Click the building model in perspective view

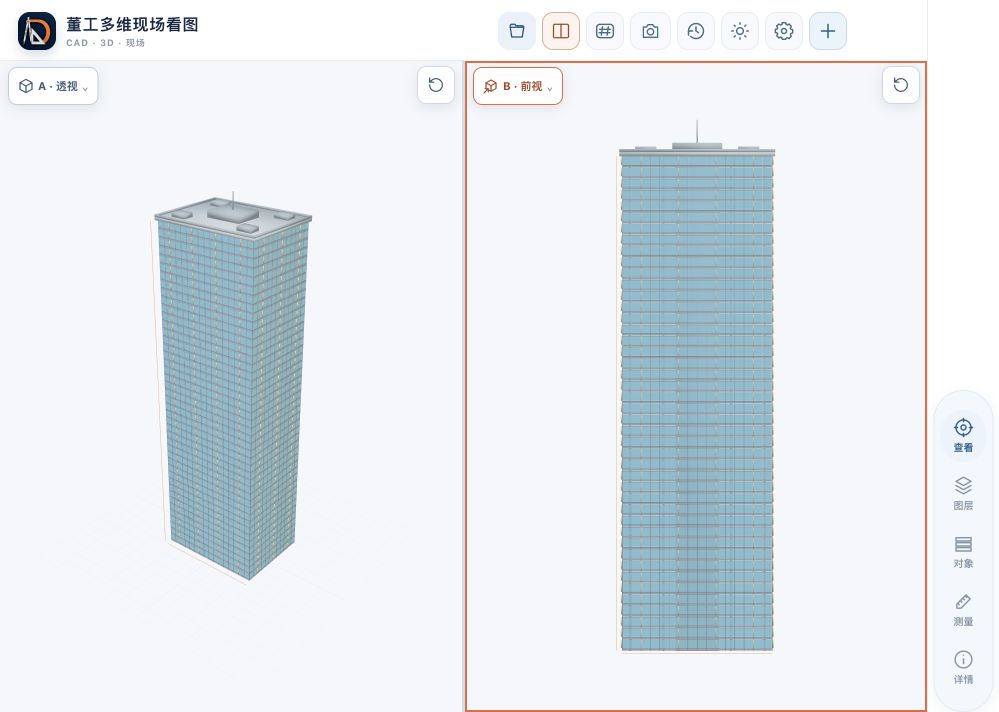[x=232, y=388]
